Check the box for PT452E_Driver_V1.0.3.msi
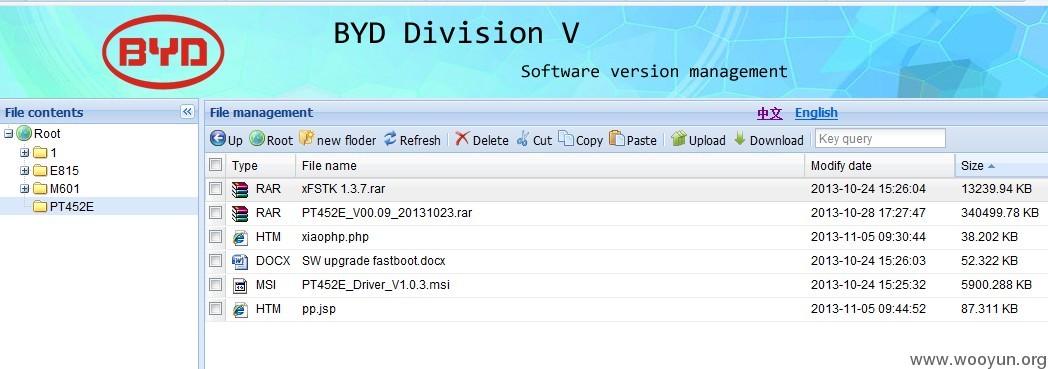Screen dimensions: 1048x369 [x=215, y=285]
